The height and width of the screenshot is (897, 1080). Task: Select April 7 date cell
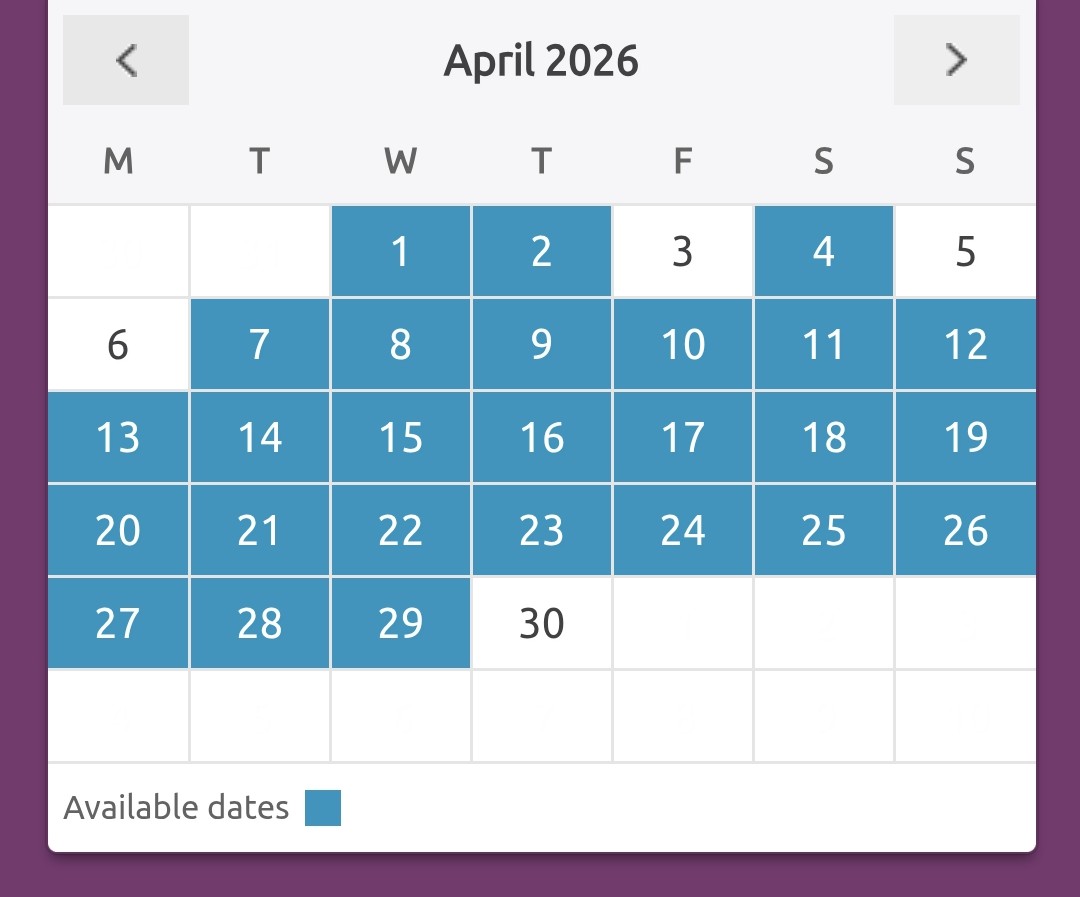tap(259, 345)
